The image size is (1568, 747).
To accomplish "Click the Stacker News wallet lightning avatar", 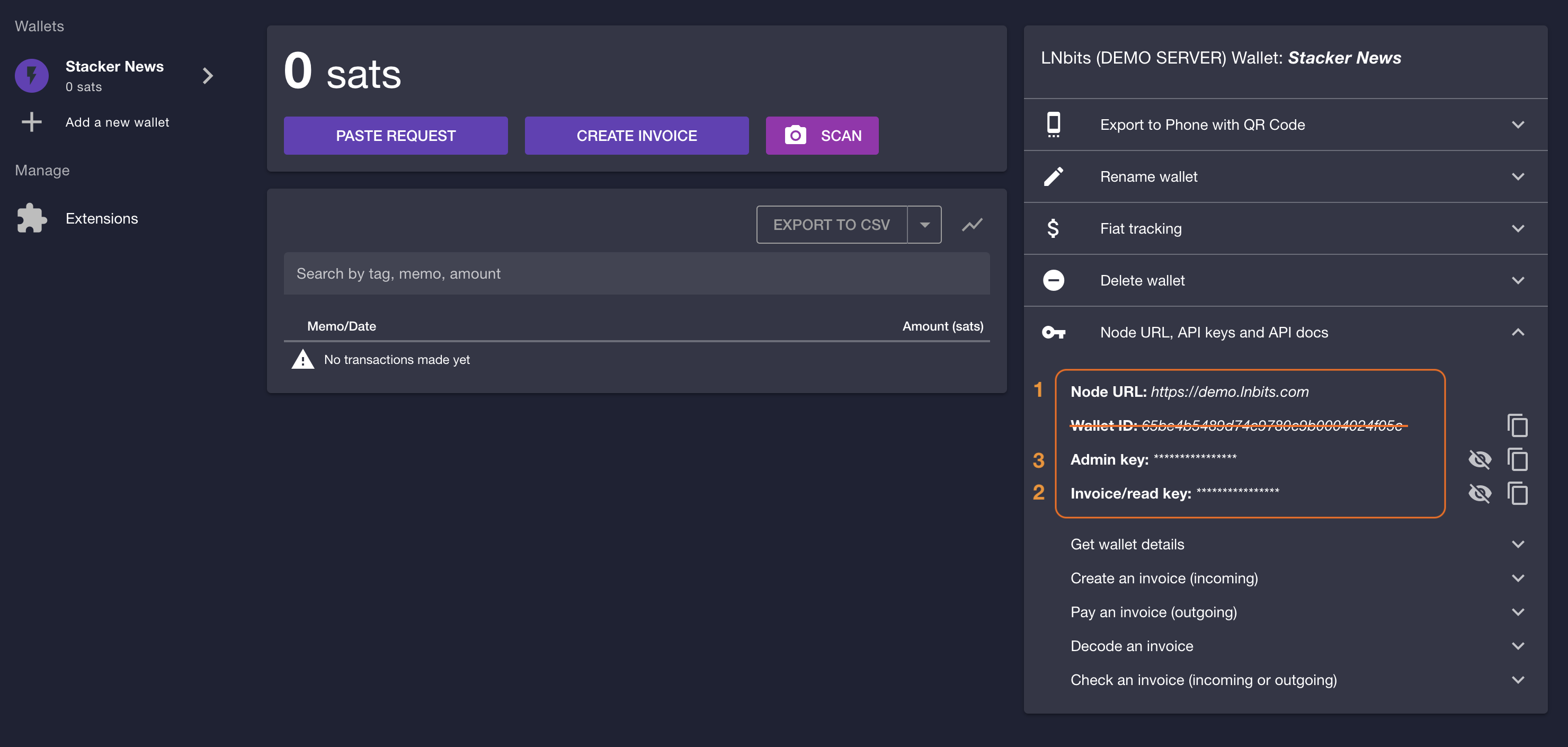I will [32, 75].
